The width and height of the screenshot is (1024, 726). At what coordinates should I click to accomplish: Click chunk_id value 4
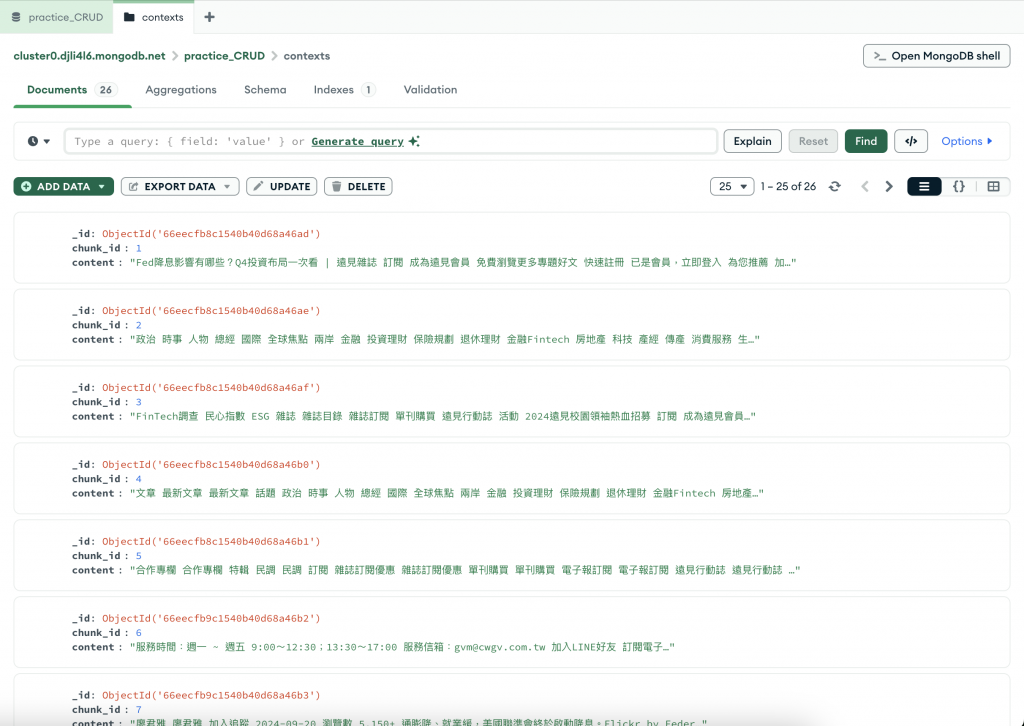tap(138, 479)
